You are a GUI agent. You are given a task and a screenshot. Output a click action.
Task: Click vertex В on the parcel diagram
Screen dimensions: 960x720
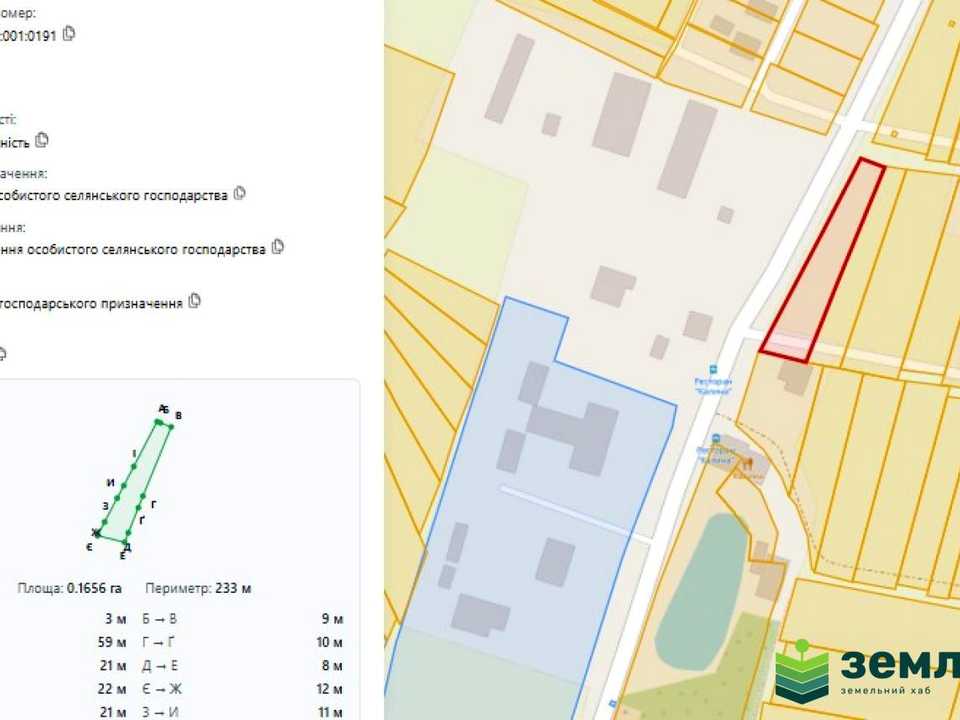pyautogui.click(x=171, y=426)
